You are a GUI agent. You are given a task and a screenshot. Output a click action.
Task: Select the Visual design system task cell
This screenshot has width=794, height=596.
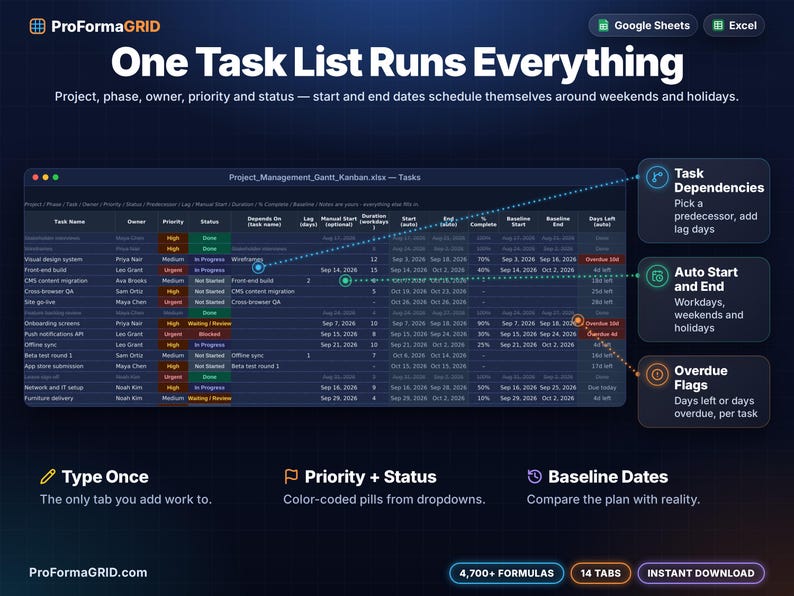point(69,259)
